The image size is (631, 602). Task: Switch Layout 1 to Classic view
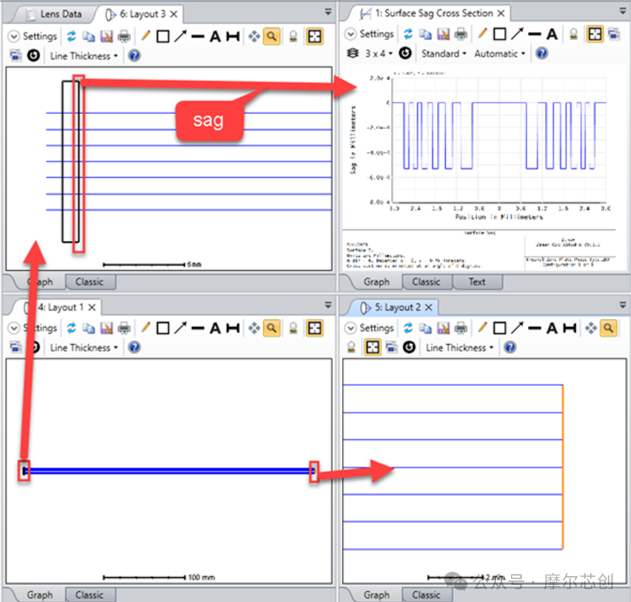point(90,595)
